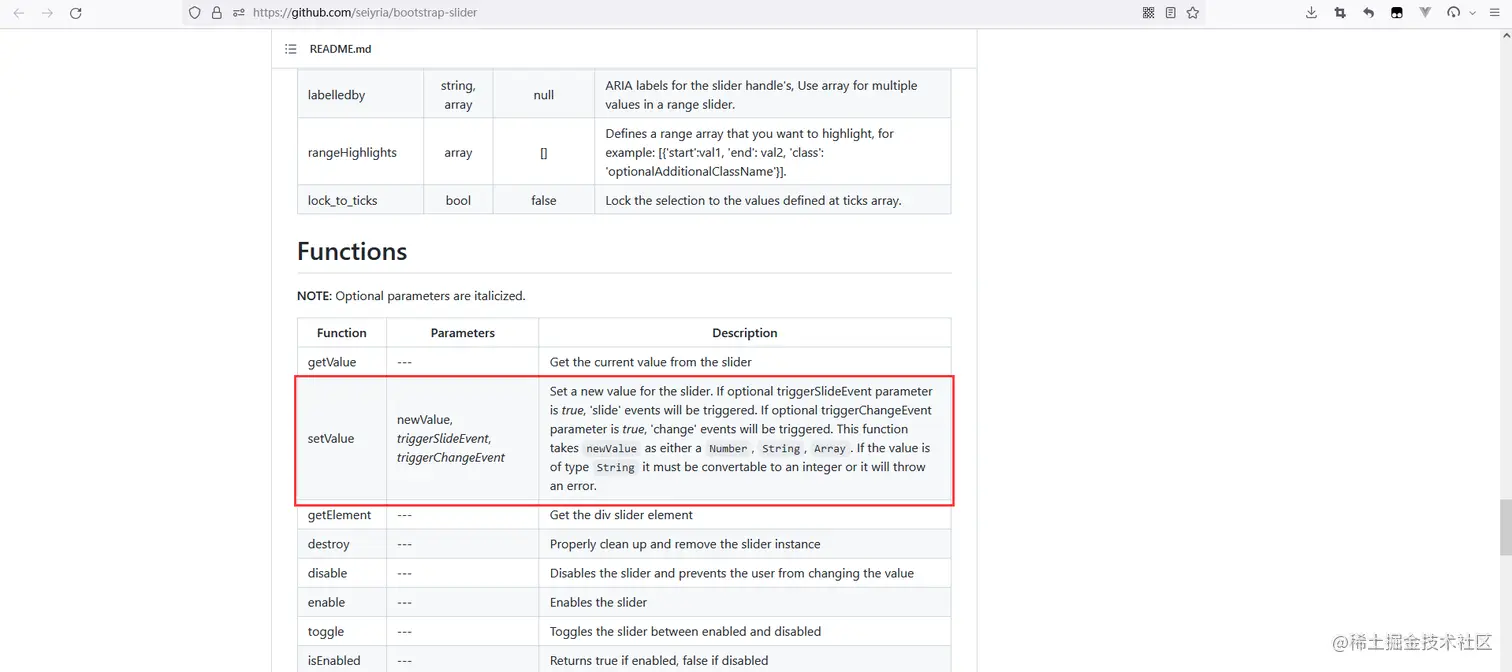Click 'Toggles the slider between enabled' text
The image size is (1512, 672).
(x=685, y=631)
